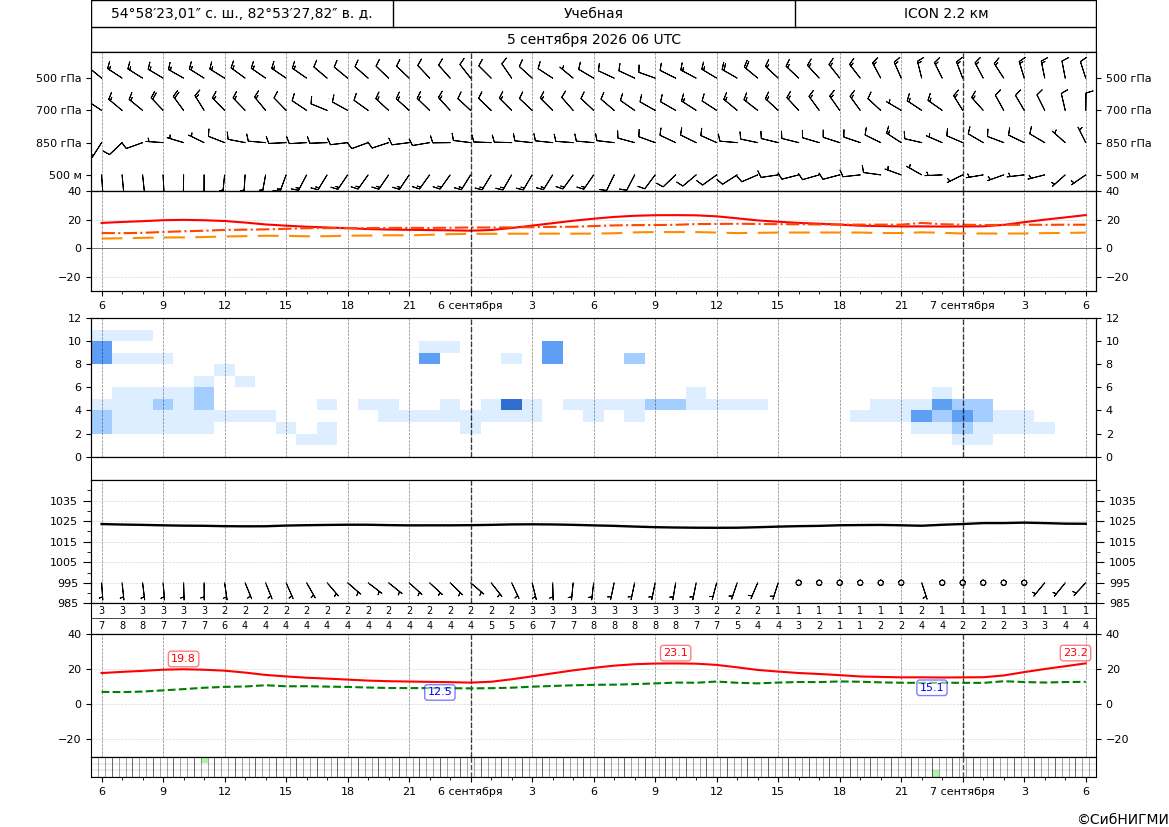Image resolution: width=1169 pixels, height=827 pixels.
Task: Click the right 850 гПа level label
Action: (1128, 143)
